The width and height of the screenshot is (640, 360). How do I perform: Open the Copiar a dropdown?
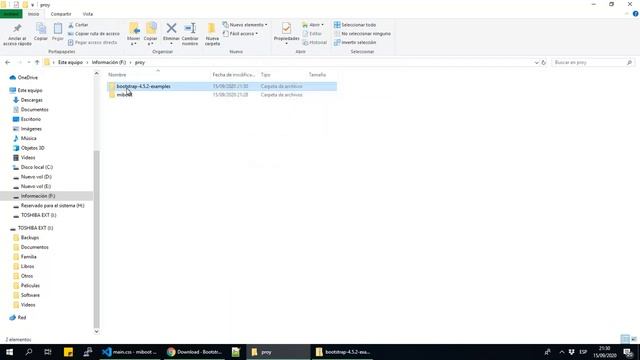click(151, 34)
